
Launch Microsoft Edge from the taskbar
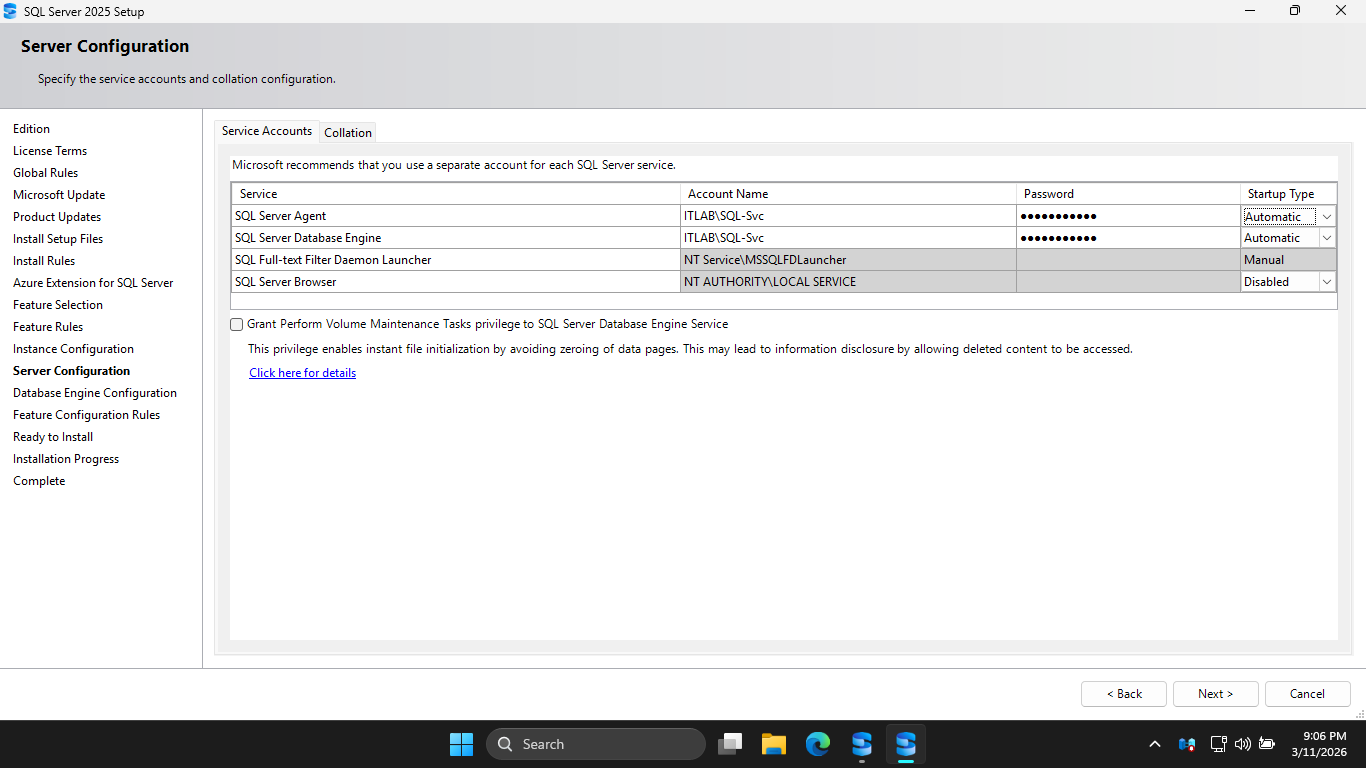tap(818, 744)
